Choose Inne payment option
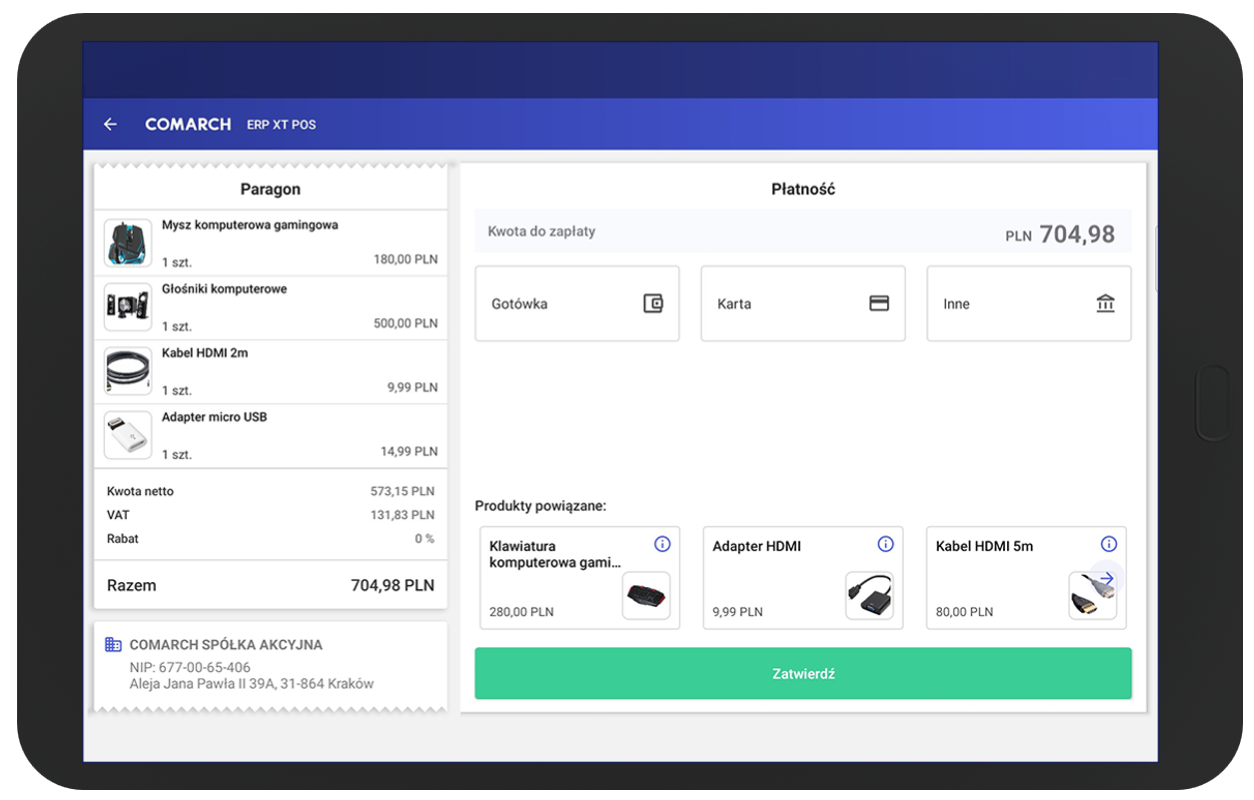Viewport: 1254px width, 800px height. coord(1028,303)
